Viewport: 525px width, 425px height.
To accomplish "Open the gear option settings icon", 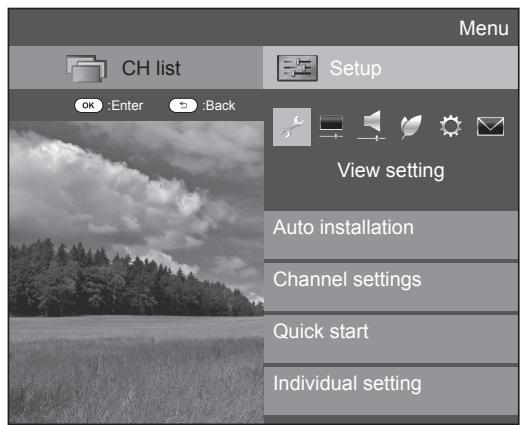I will 451,126.
